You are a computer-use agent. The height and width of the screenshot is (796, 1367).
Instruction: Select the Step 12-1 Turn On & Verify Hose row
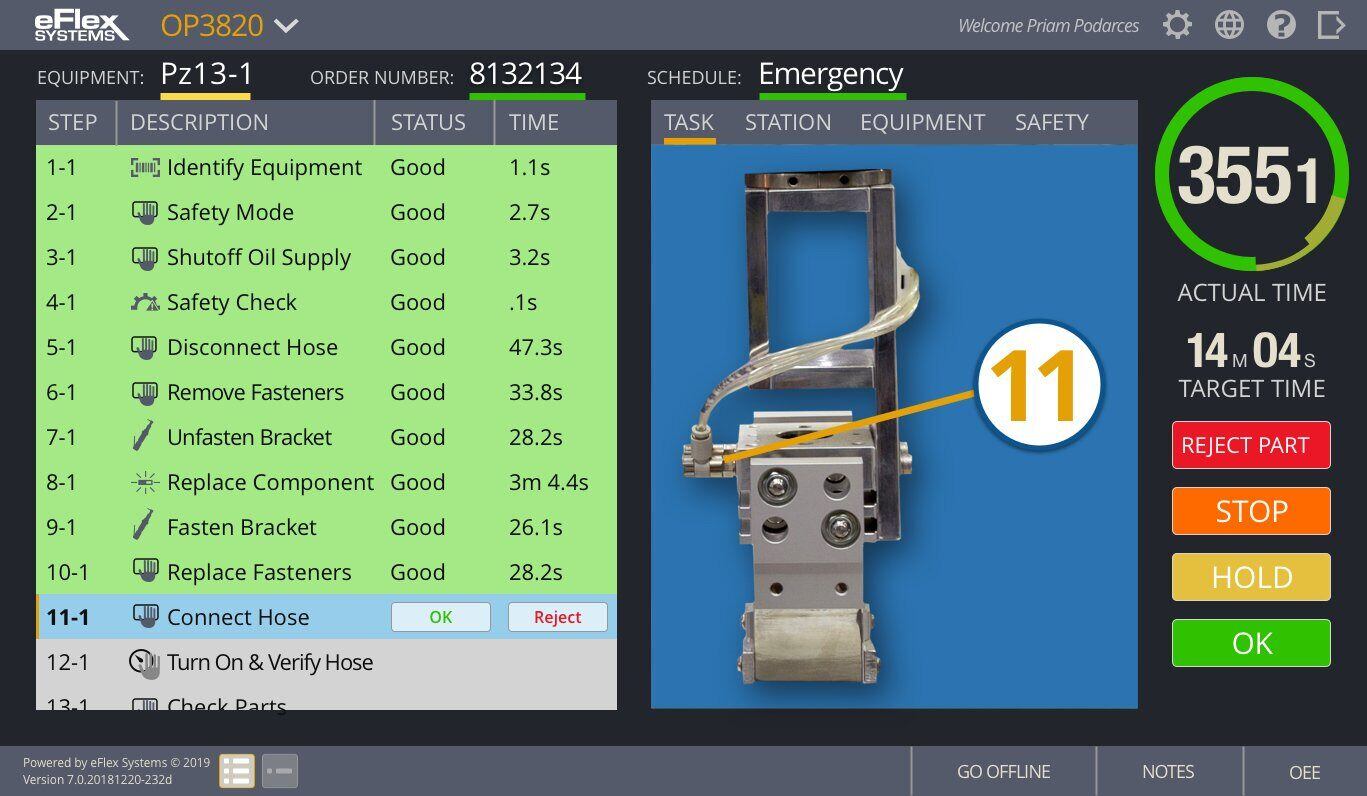[300, 662]
